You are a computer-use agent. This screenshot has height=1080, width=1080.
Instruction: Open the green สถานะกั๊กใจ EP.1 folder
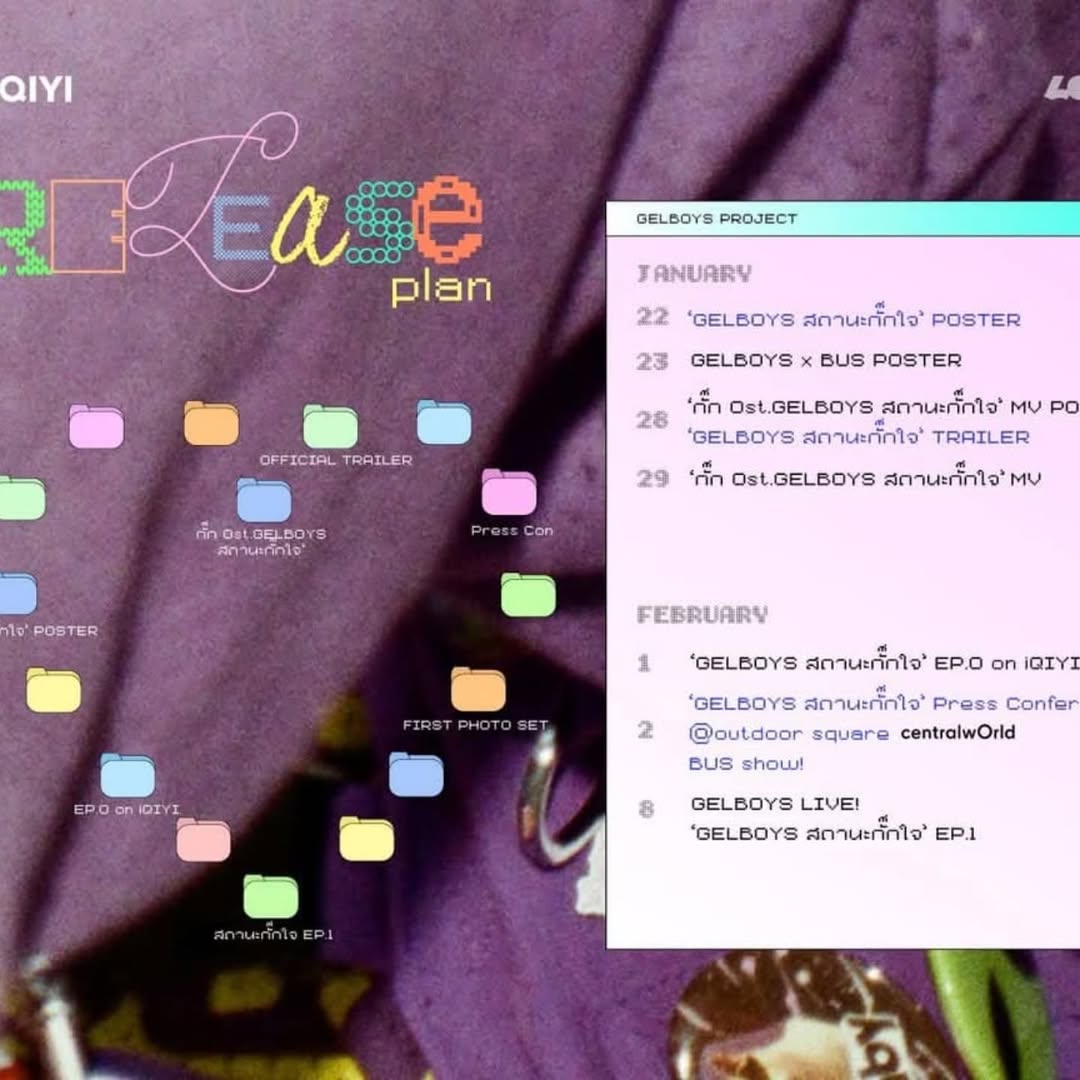click(x=271, y=897)
